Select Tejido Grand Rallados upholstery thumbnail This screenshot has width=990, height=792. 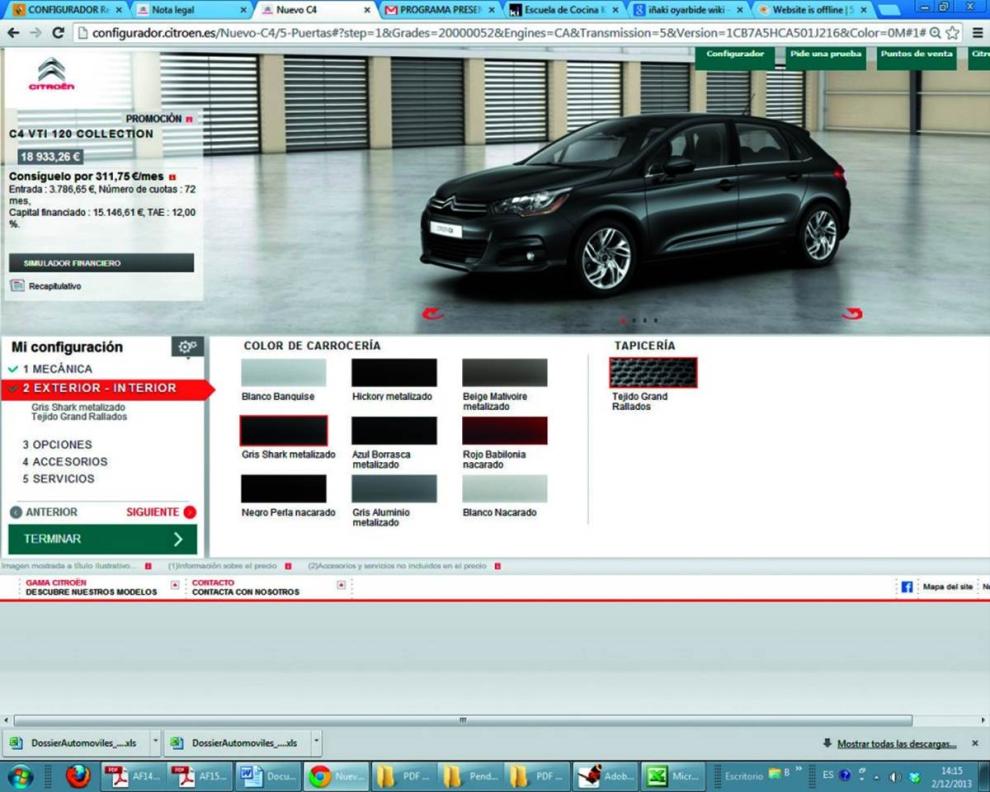[653, 373]
